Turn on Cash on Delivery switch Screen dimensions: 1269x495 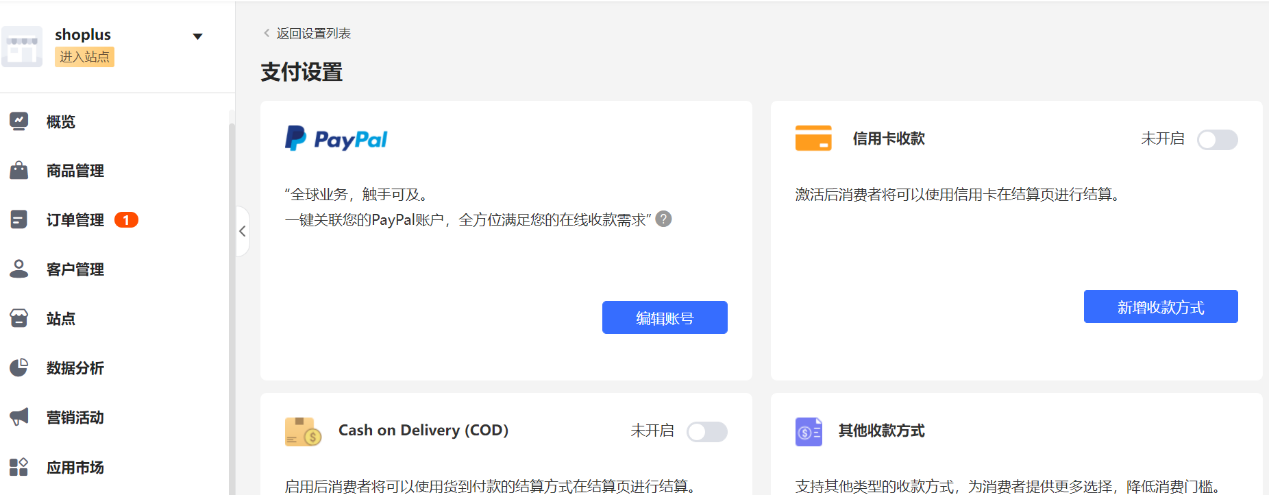(x=707, y=431)
